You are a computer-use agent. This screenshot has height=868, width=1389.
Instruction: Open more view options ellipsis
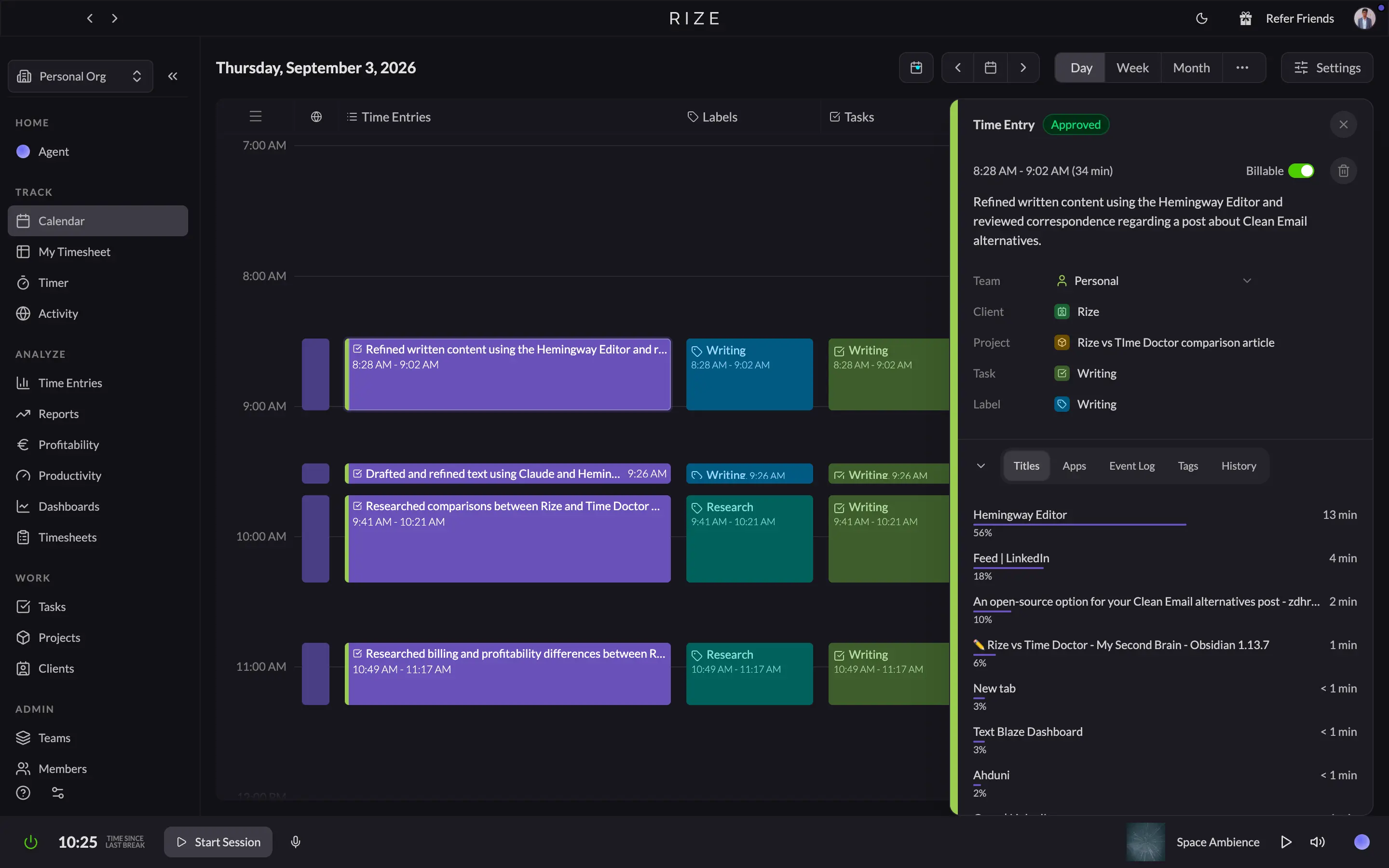[x=1243, y=68]
